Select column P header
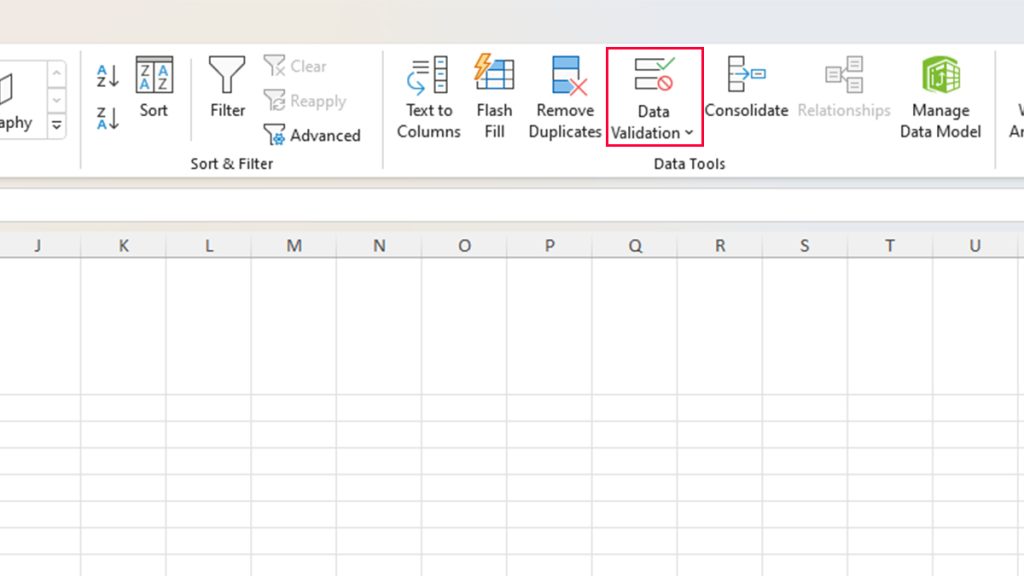Image resolution: width=1024 pixels, height=576 pixels. point(550,246)
